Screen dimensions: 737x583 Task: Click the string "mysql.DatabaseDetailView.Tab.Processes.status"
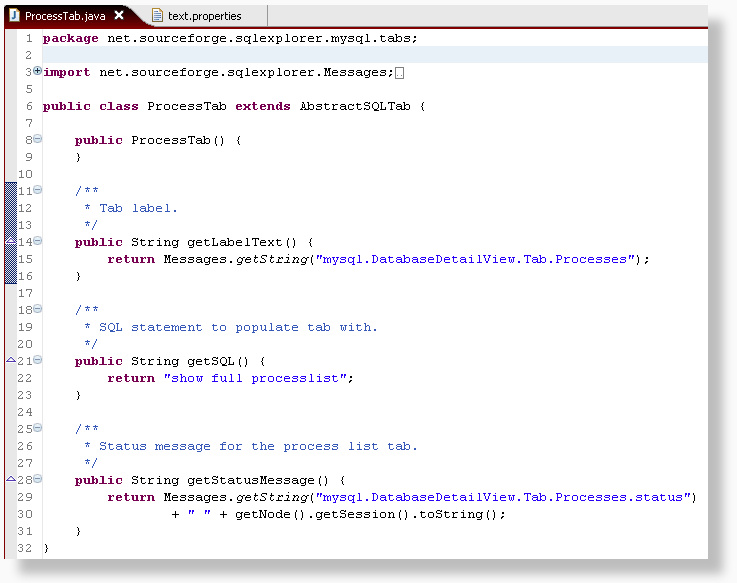pyautogui.click(x=503, y=497)
